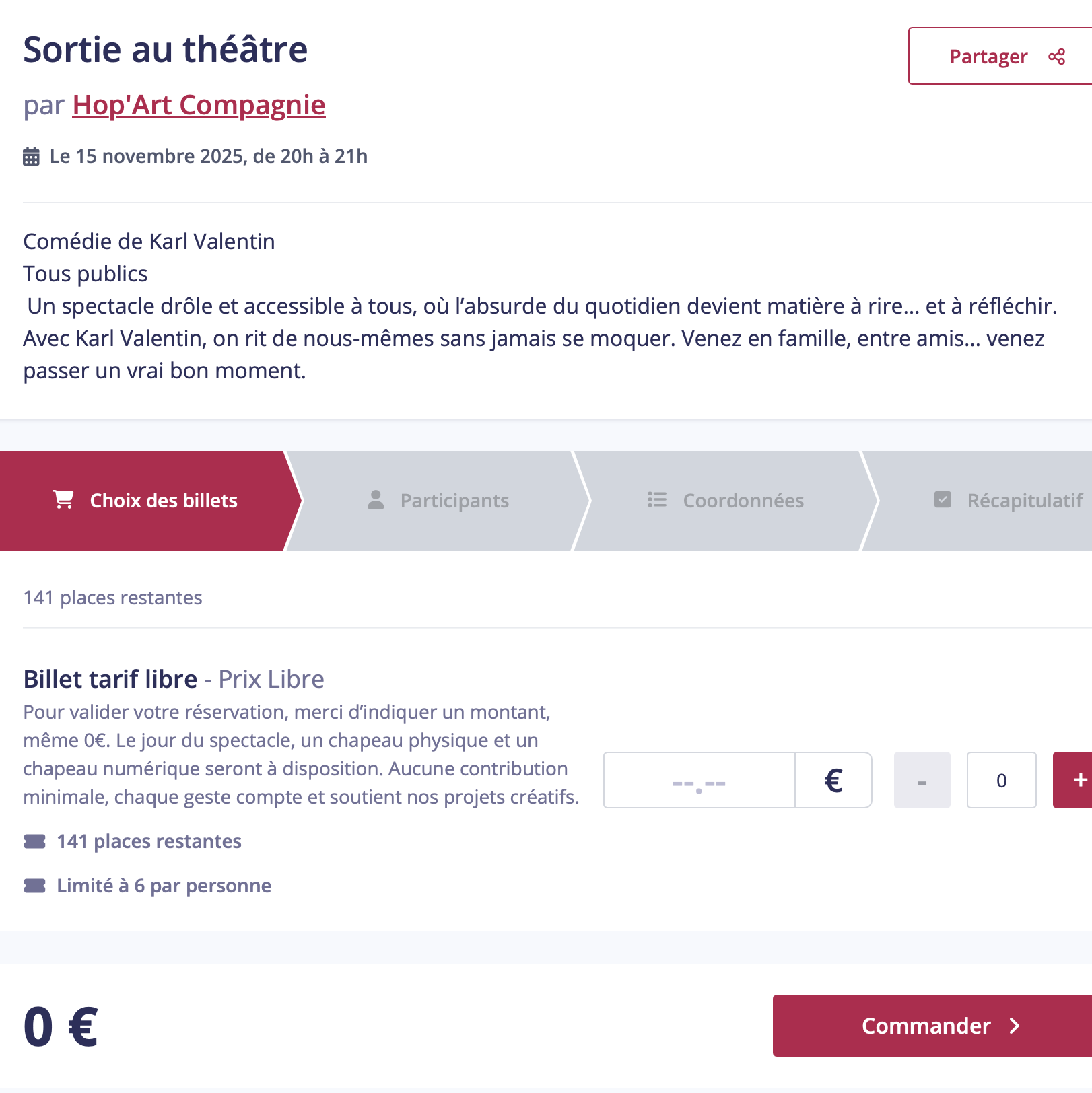
Task: Click the ticket icon beside Limité à 6
Action: coord(35,886)
